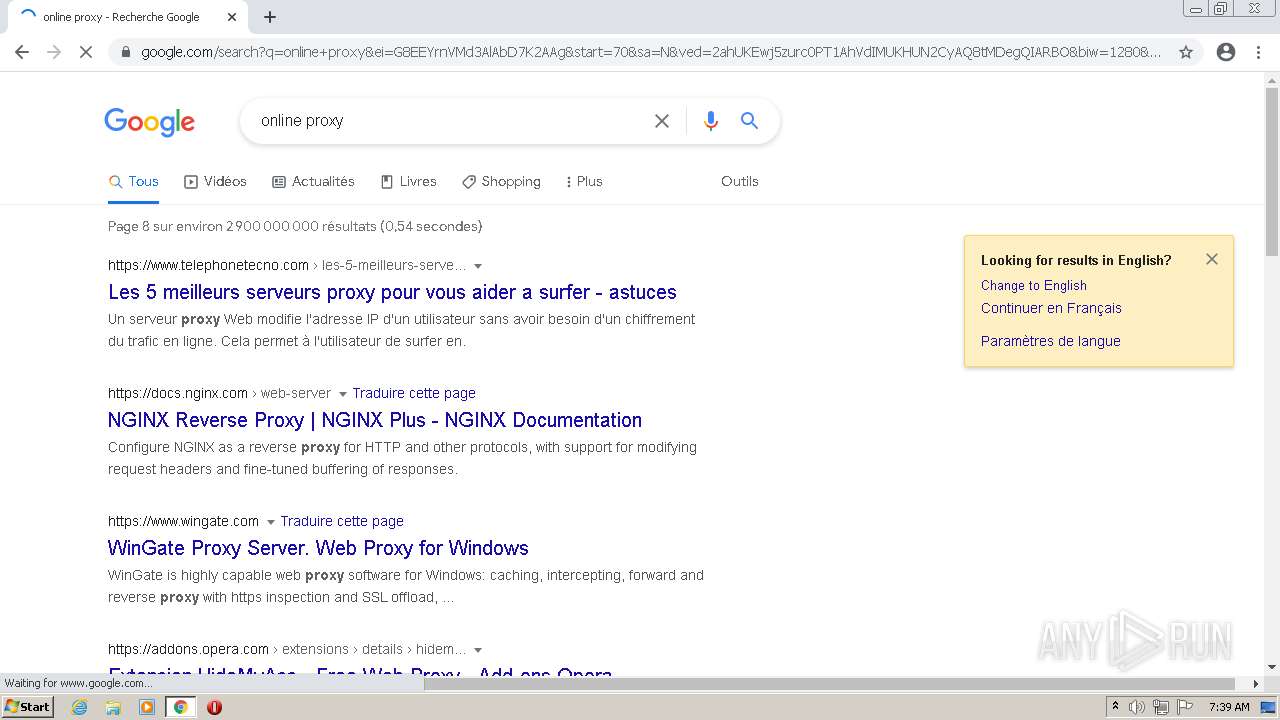Choose Continuer en Français
The image size is (1280, 720).
pyautogui.click(x=1051, y=308)
